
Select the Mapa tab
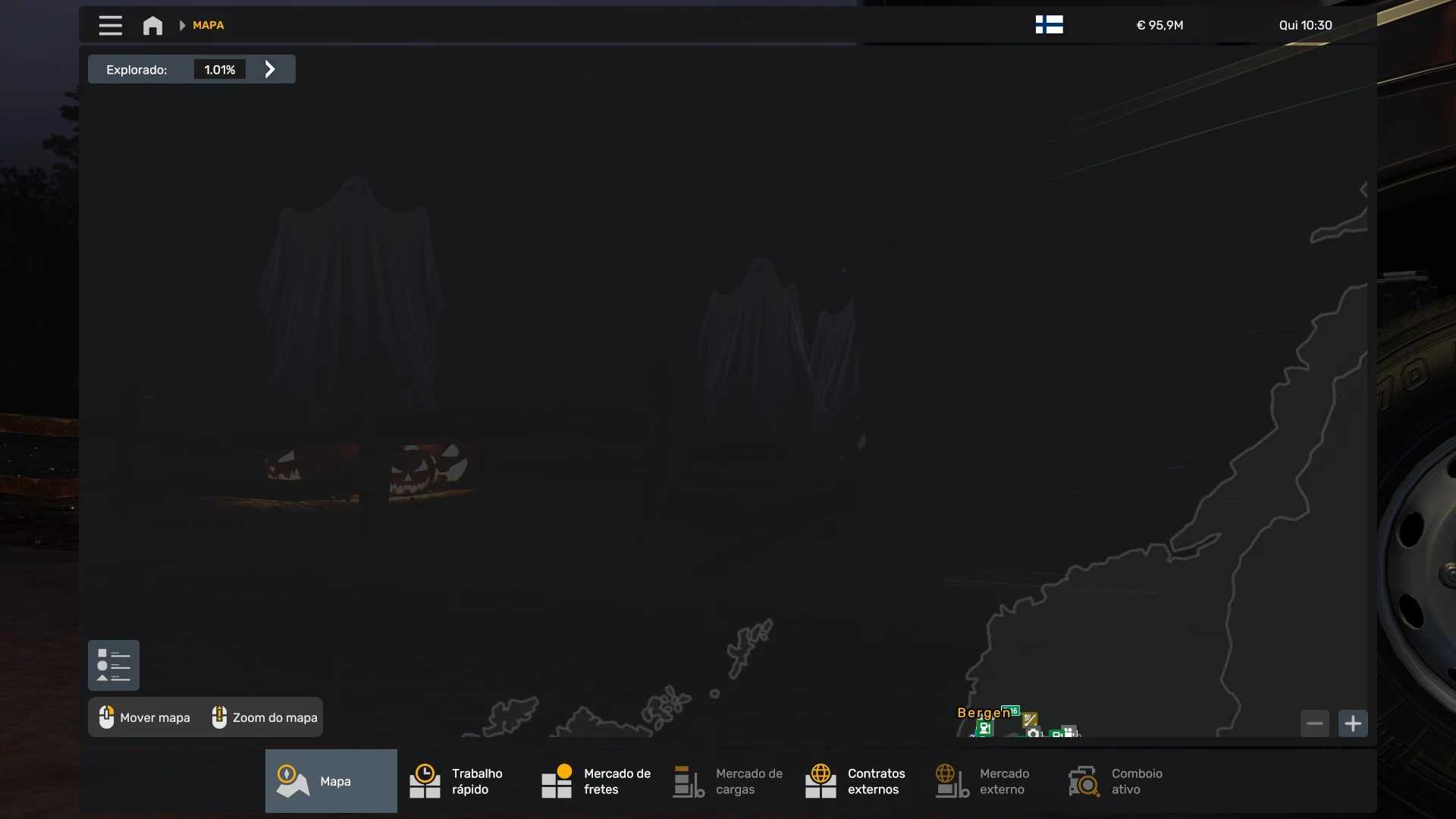(331, 781)
